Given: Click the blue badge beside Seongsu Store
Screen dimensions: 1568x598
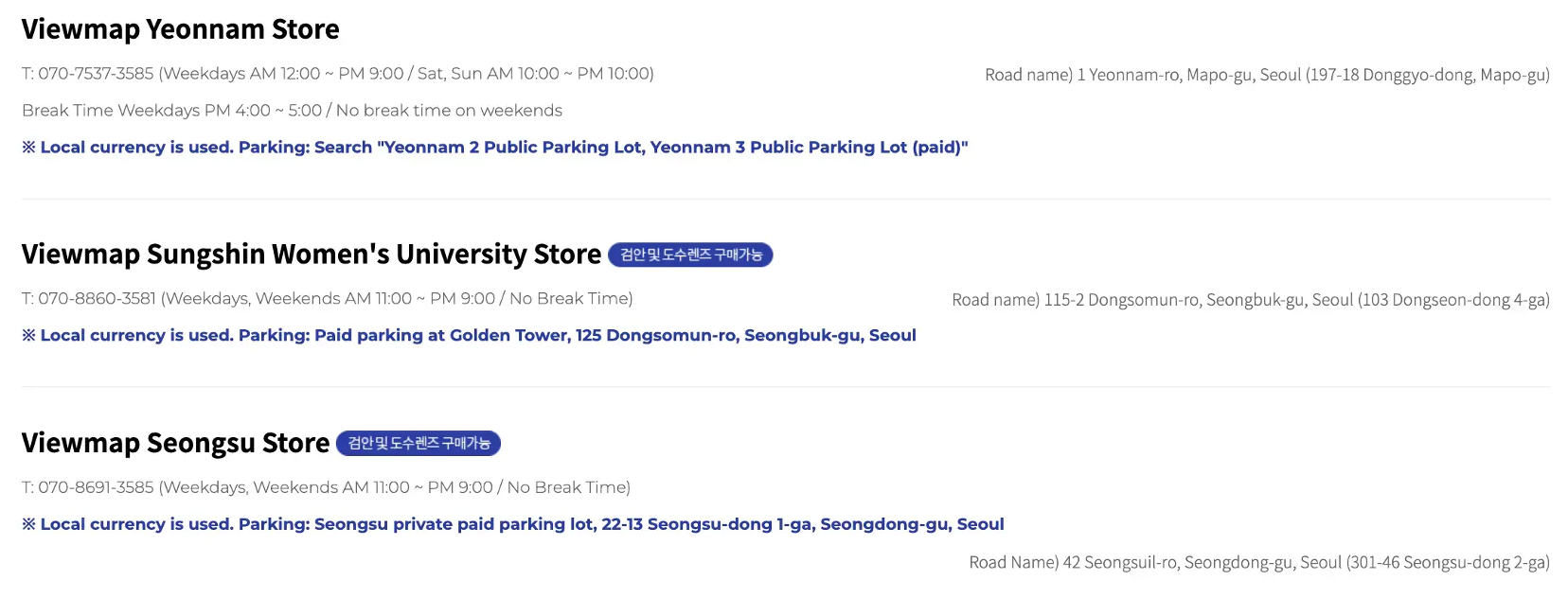Looking at the screenshot, I should (x=419, y=443).
